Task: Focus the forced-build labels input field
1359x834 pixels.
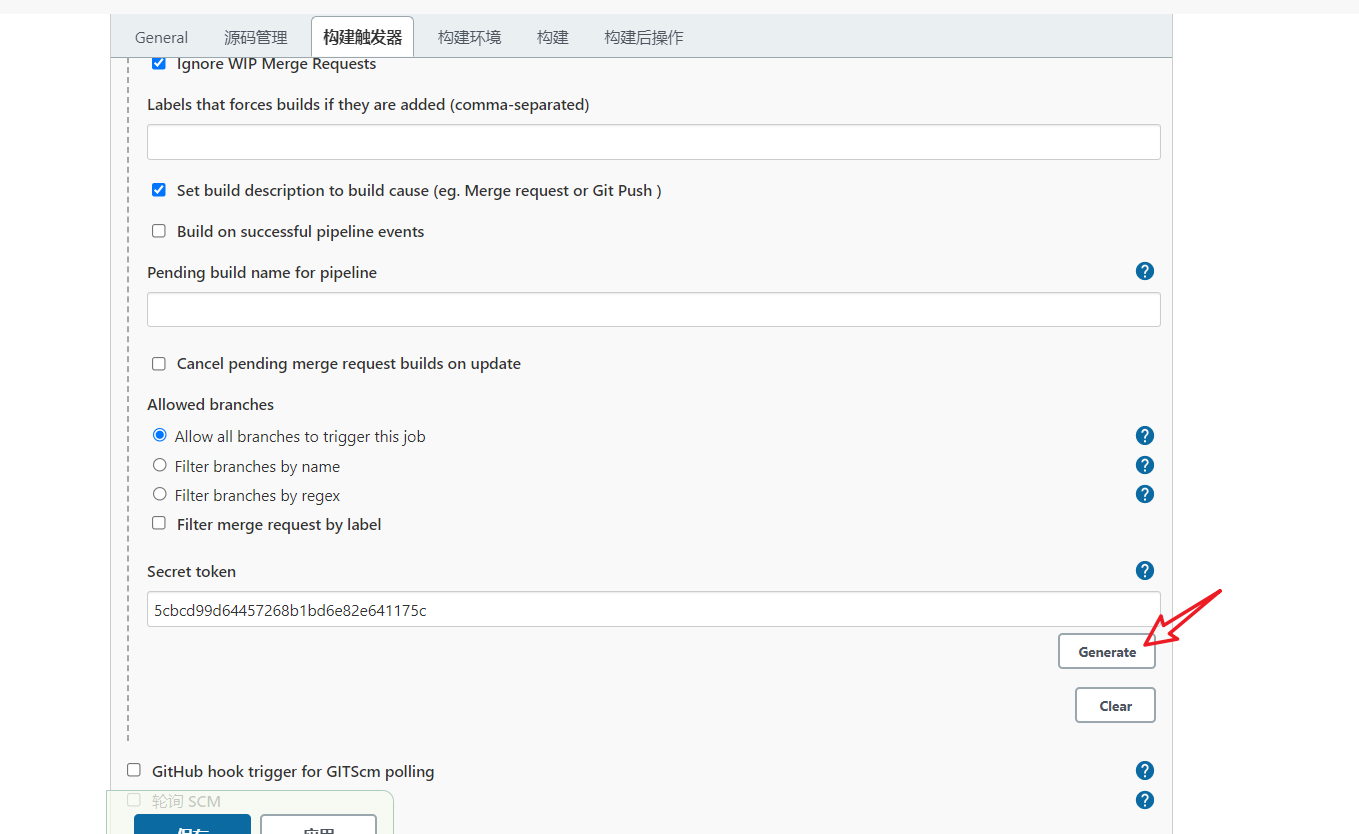Action: tap(654, 142)
